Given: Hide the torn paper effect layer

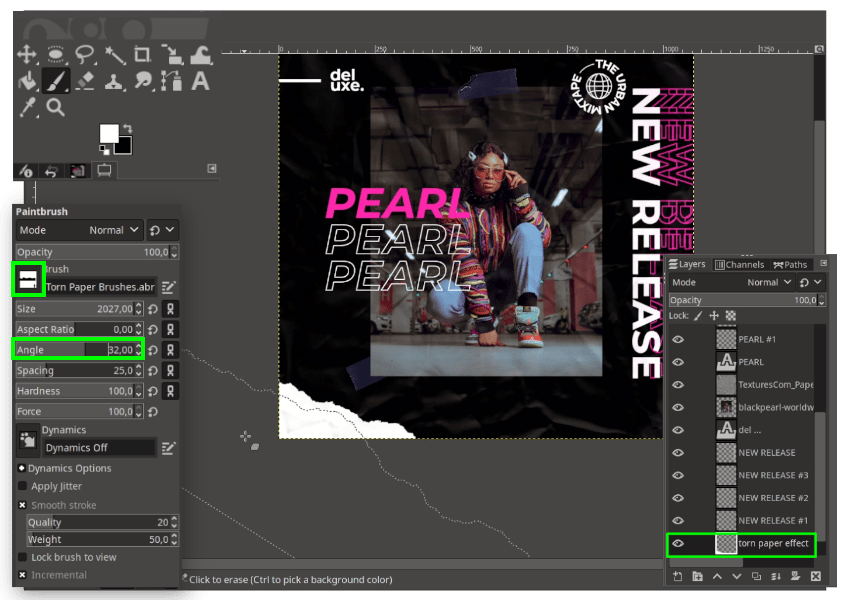Looking at the screenshot, I should 678,544.
